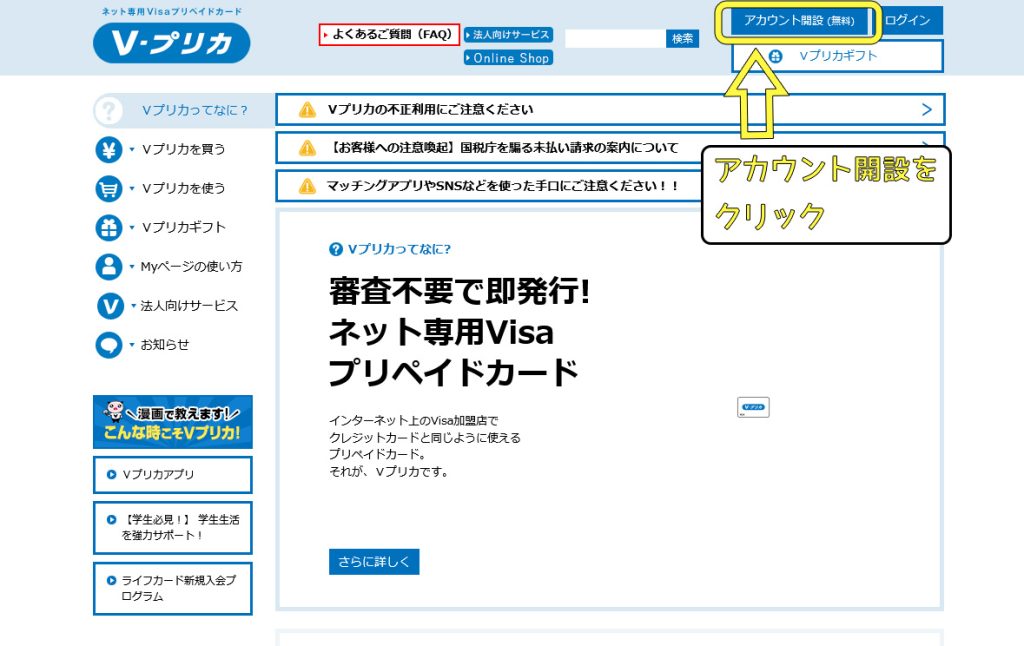Open the Online Shop menu item
The image size is (1024, 646).
pos(508,58)
